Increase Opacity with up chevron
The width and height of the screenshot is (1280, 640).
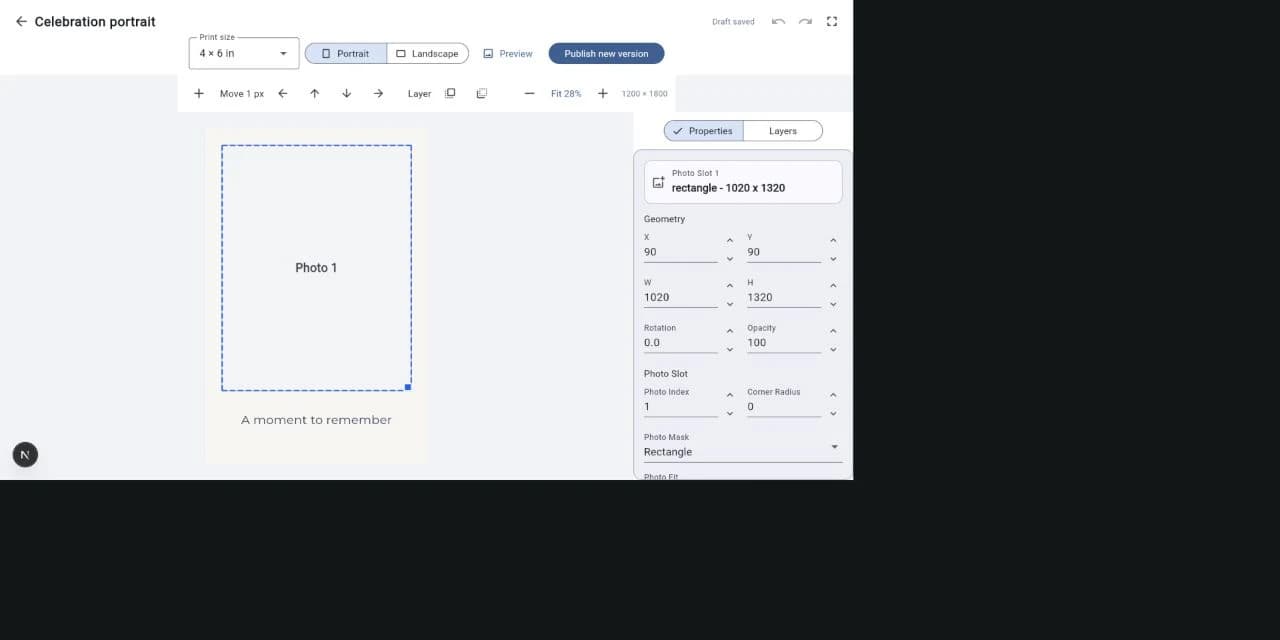click(833, 331)
